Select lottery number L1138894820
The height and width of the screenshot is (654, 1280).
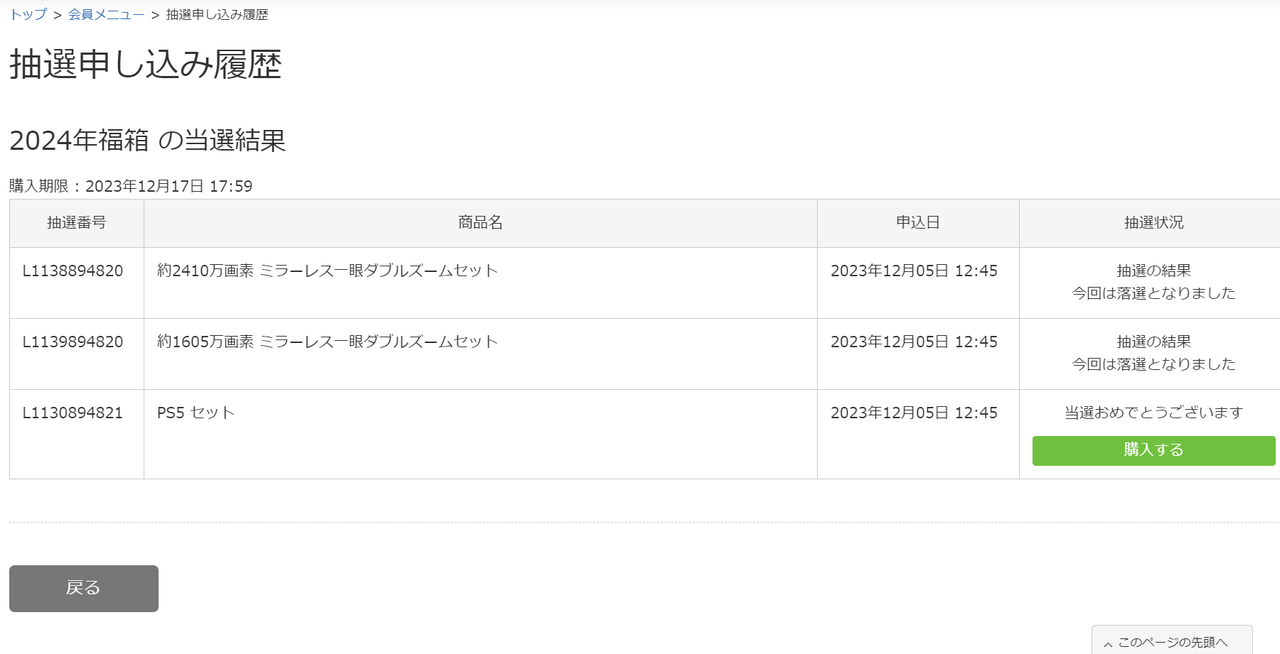pos(73,271)
